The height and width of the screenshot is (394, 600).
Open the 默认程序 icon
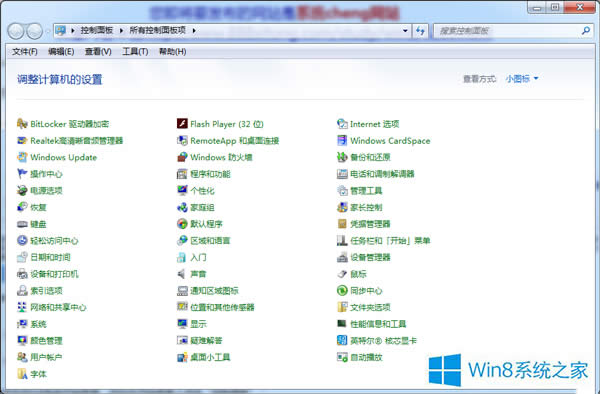182,224
